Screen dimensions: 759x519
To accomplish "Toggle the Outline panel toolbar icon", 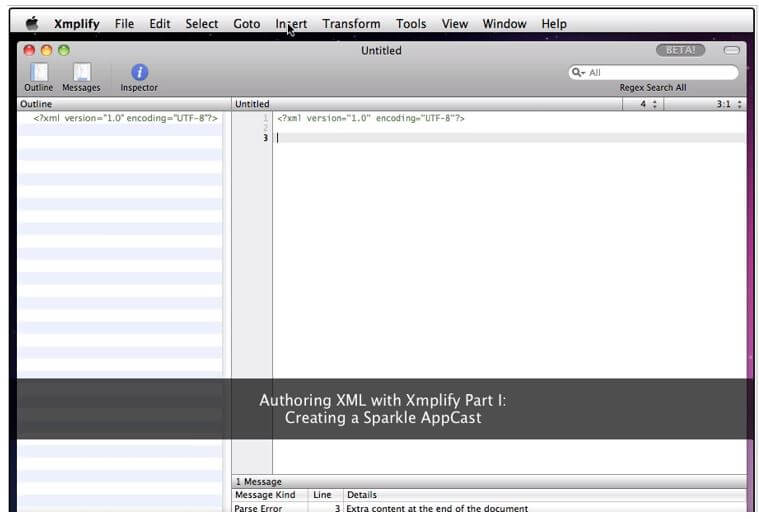I will [39, 77].
